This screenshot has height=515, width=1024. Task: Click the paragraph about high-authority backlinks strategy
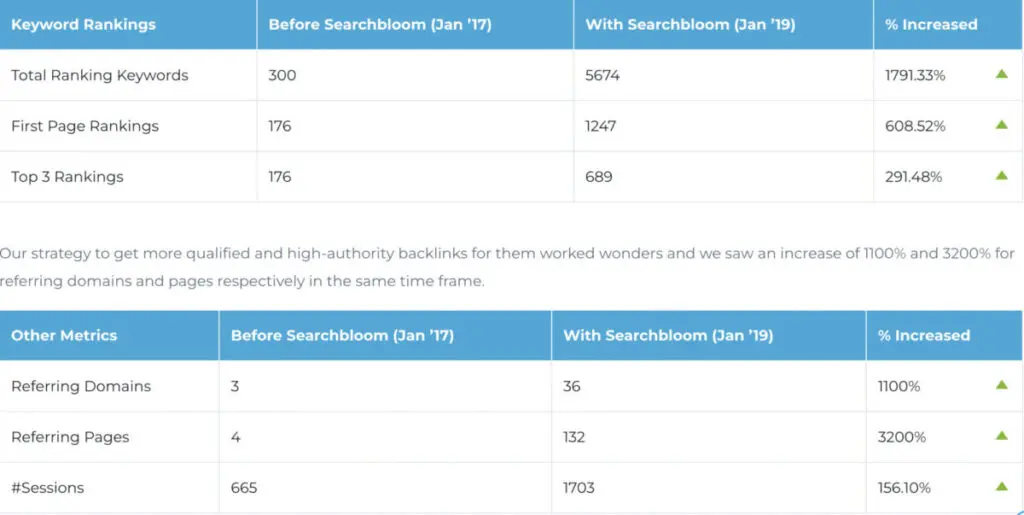click(x=507, y=267)
